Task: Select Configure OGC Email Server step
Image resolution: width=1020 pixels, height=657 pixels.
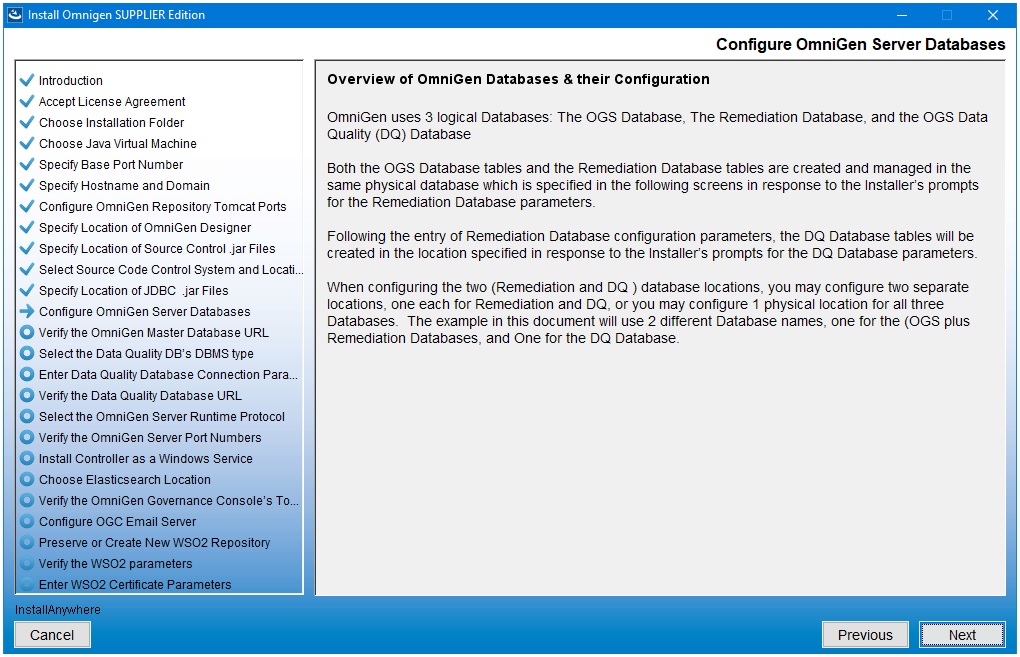Action: (x=117, y=522)
